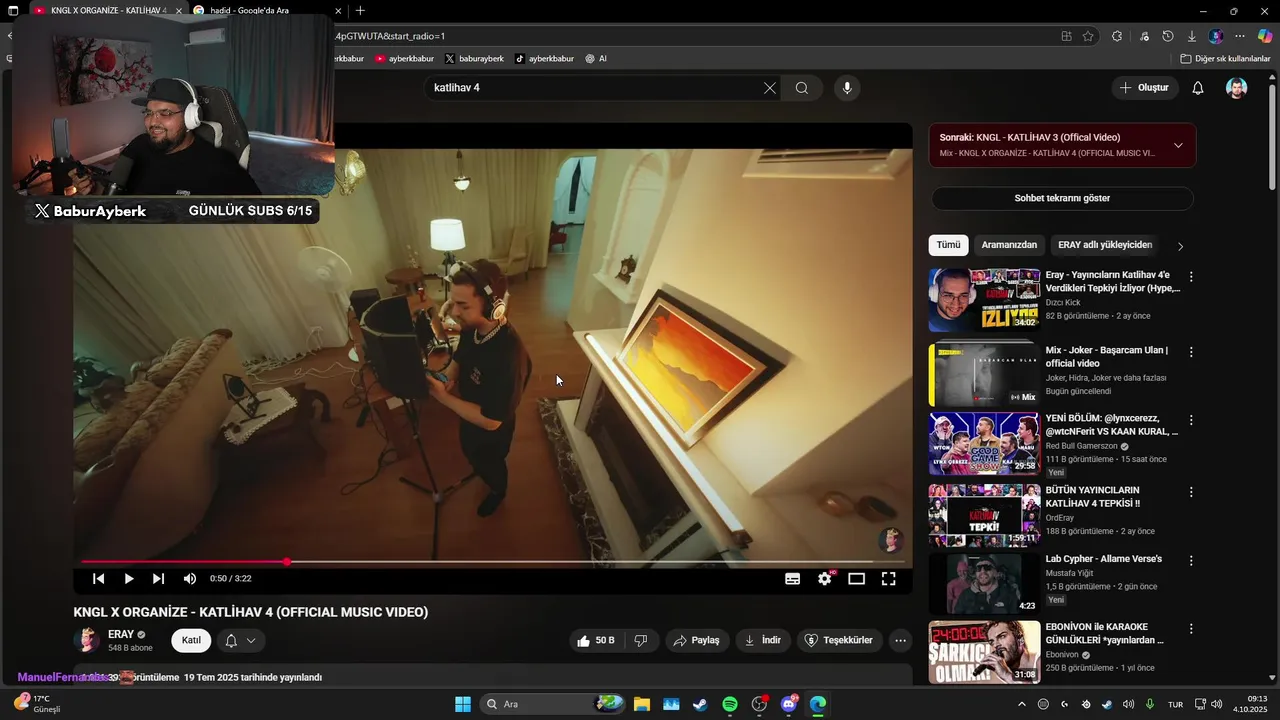This screenshot has height=720, width=1280.
Task: Seek on the red video progress bar
Action: [x=493, y=562]
